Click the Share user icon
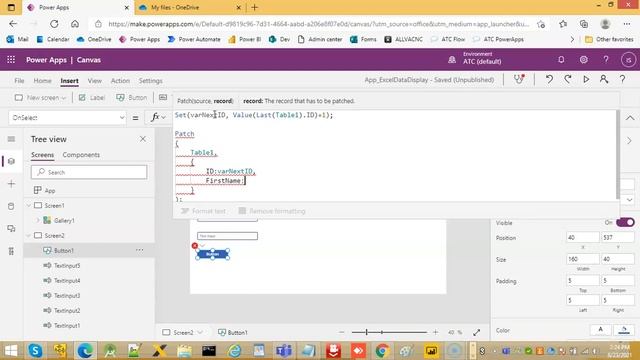Screen dimensions: 640x360 (604, 80)
